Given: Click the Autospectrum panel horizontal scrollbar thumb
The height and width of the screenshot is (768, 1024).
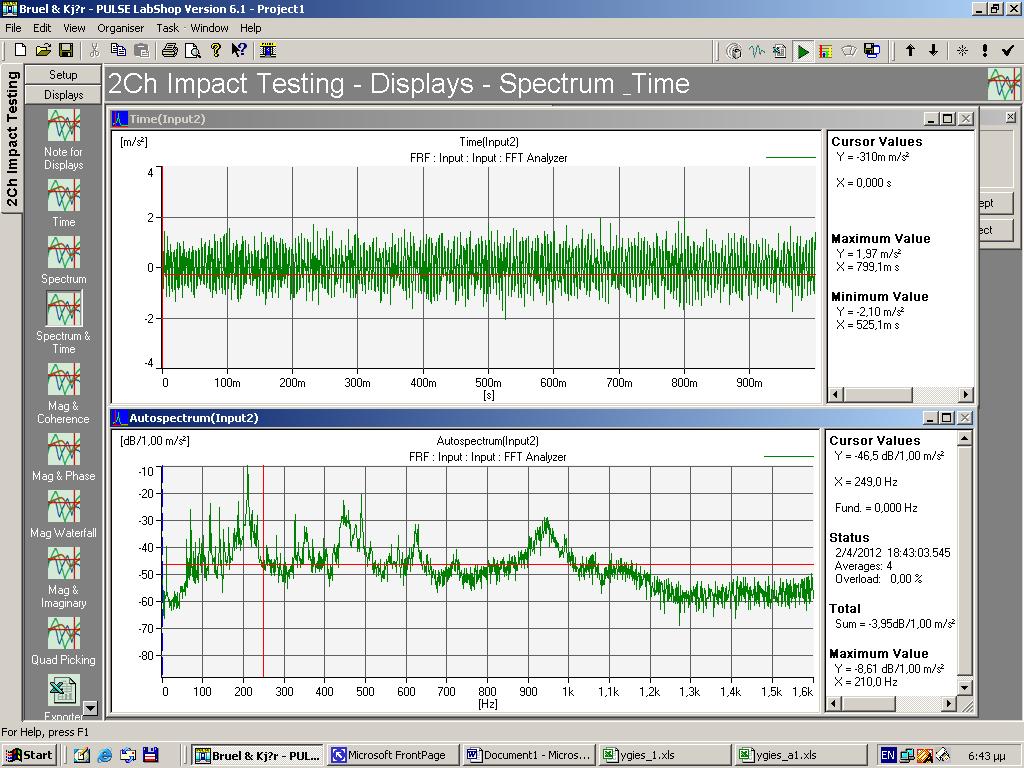Looking at the screenshot, I should click(868, 704).
